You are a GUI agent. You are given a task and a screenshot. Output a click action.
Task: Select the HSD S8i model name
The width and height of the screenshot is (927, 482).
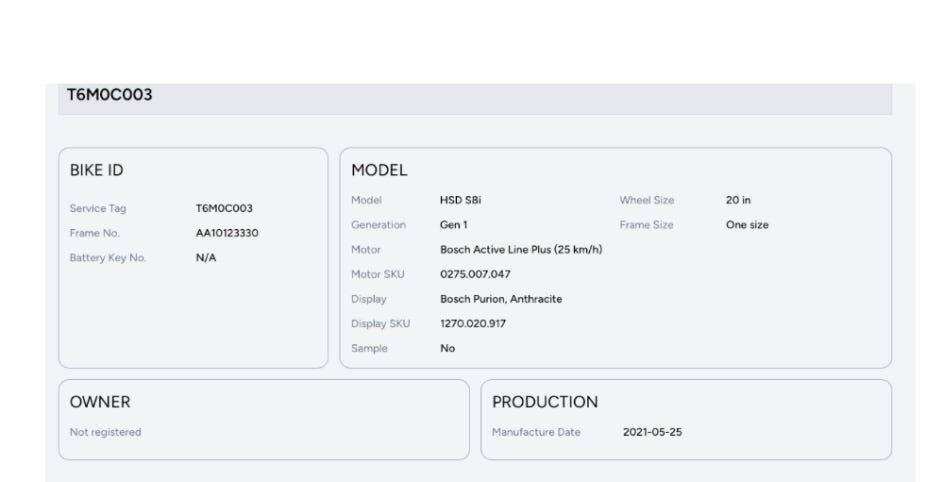[462, 200]
